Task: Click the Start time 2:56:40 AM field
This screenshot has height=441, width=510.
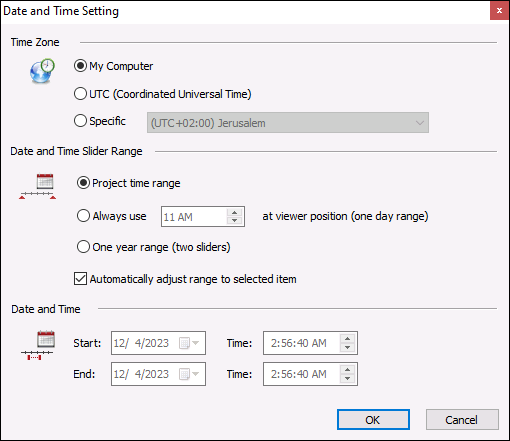Action: [x=310, y=343]
